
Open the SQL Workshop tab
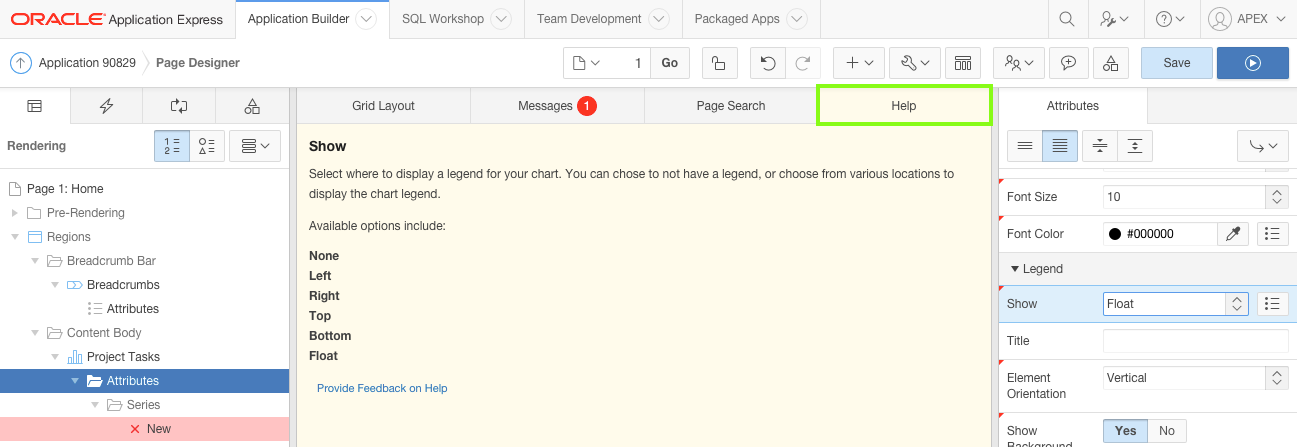[443, 19]
